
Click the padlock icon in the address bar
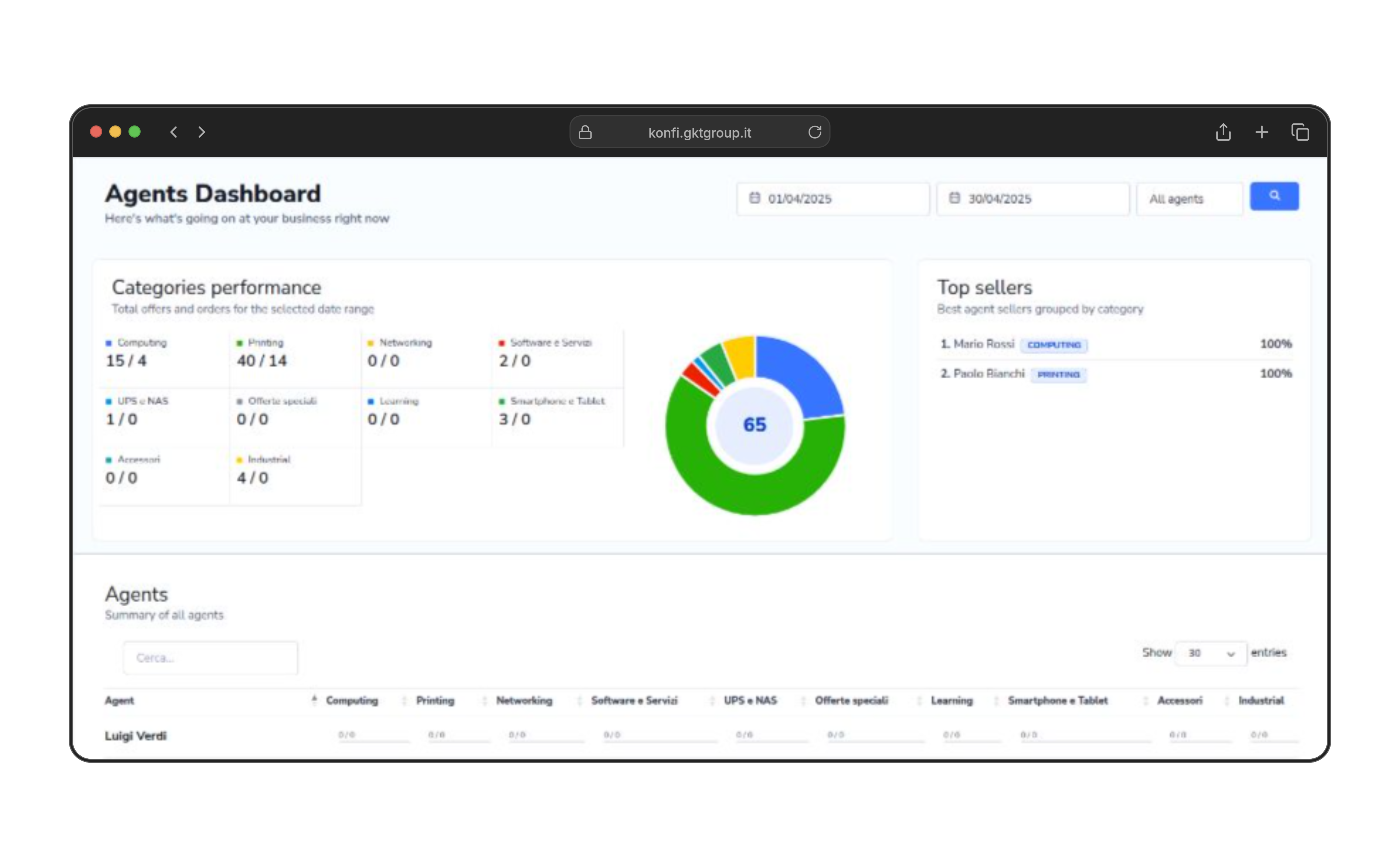tap(585, 132)
